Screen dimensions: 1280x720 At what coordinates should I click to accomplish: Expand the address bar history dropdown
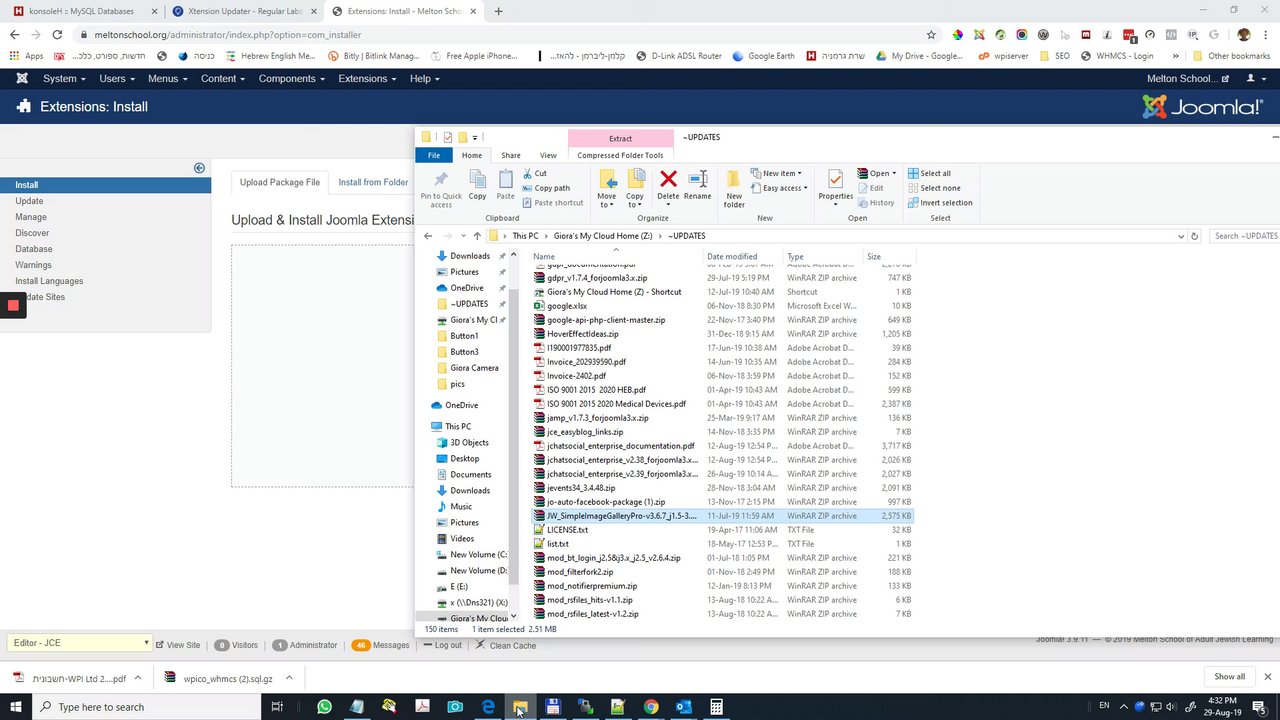click(1181, 236)
